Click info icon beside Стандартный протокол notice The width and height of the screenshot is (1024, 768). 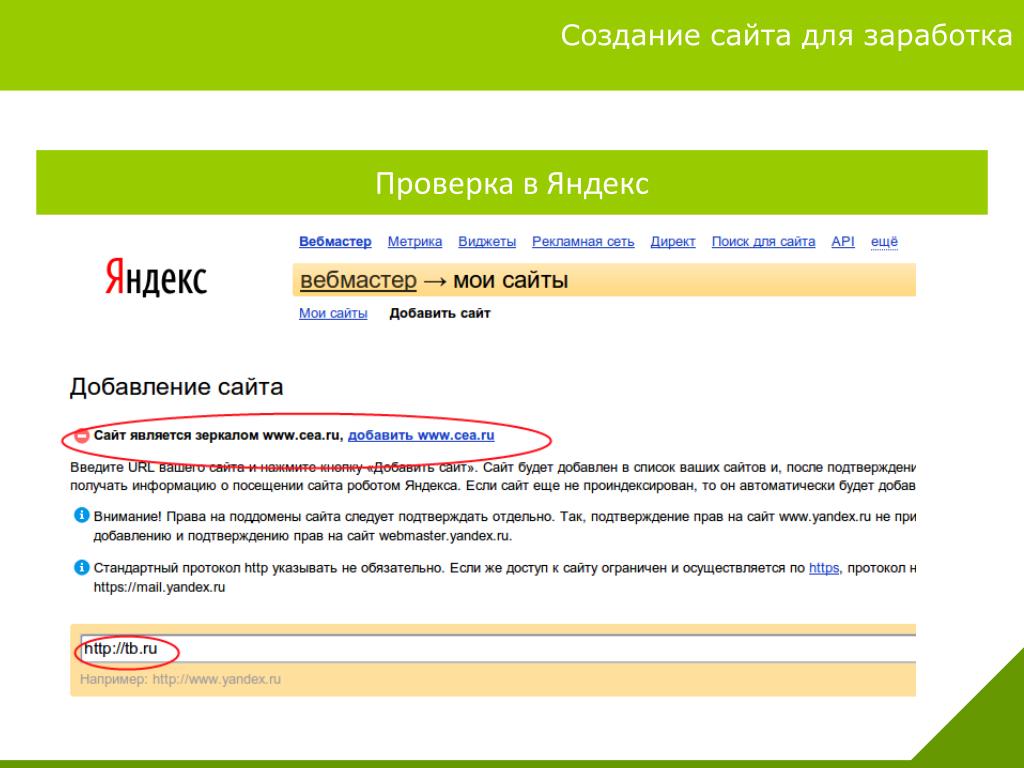coord(81,567)
